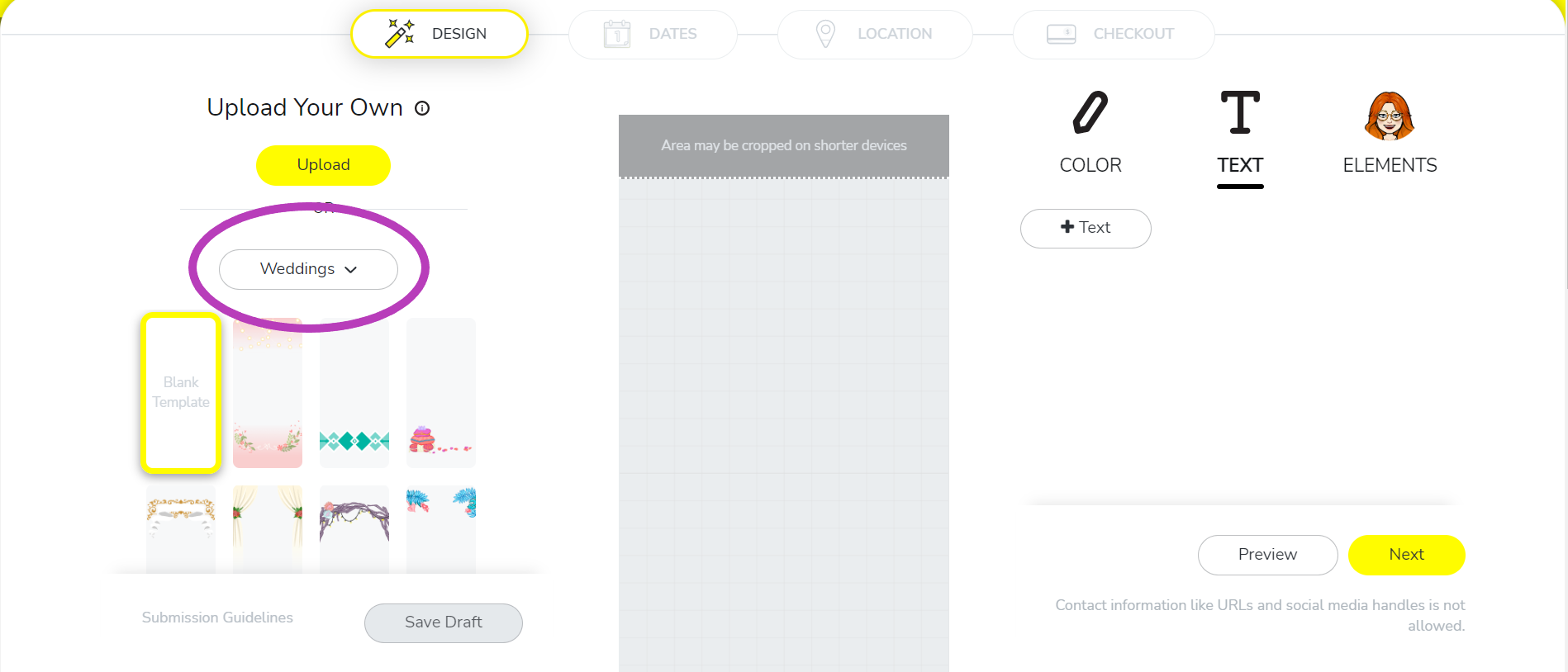Viewport: 1568px width, 672px height.
Task: Go to the LOCATION step
Action: (x=875, y=34)
